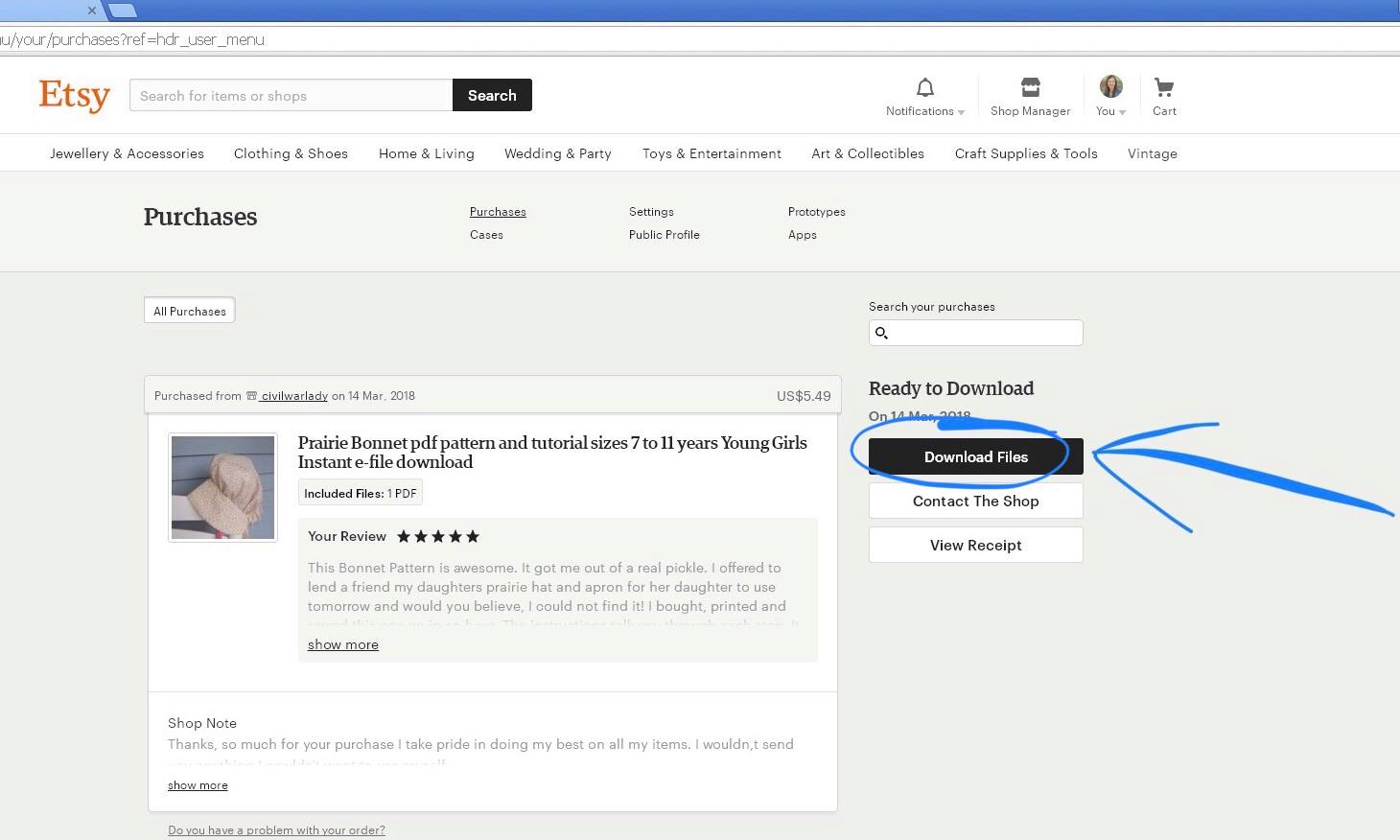Click the five-star review rating

tap(438, 537)
